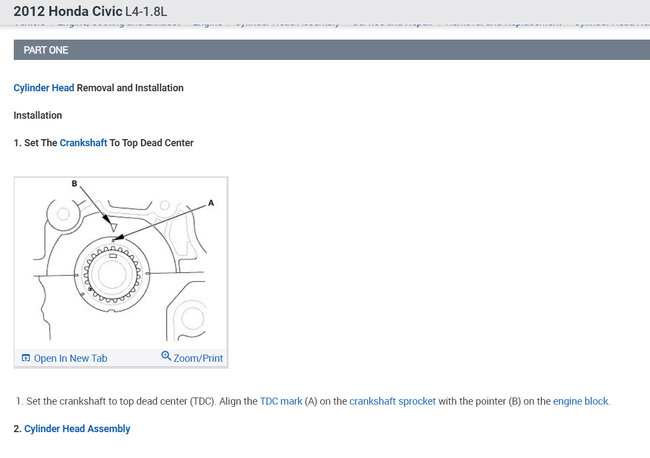Open the crankshaft sprocket link
Screen dimensions: 650x458
(x=393, y=401)
